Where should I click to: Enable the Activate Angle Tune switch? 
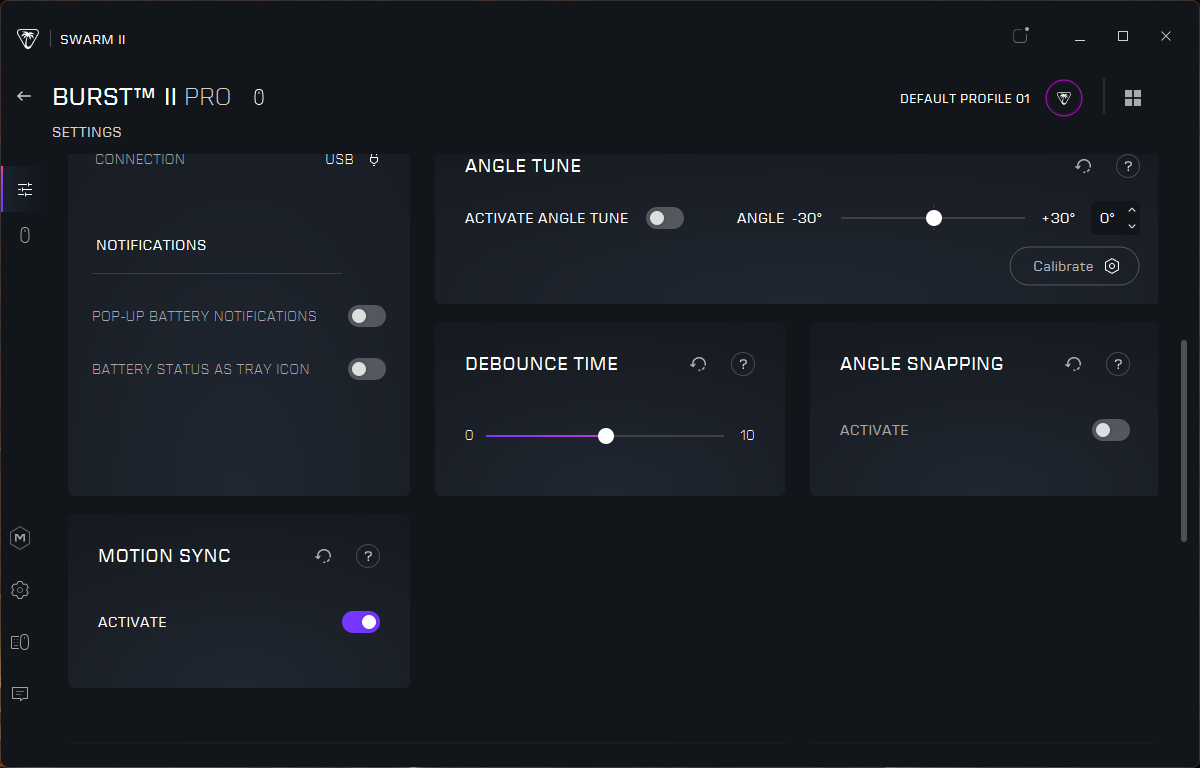[664, 218]
